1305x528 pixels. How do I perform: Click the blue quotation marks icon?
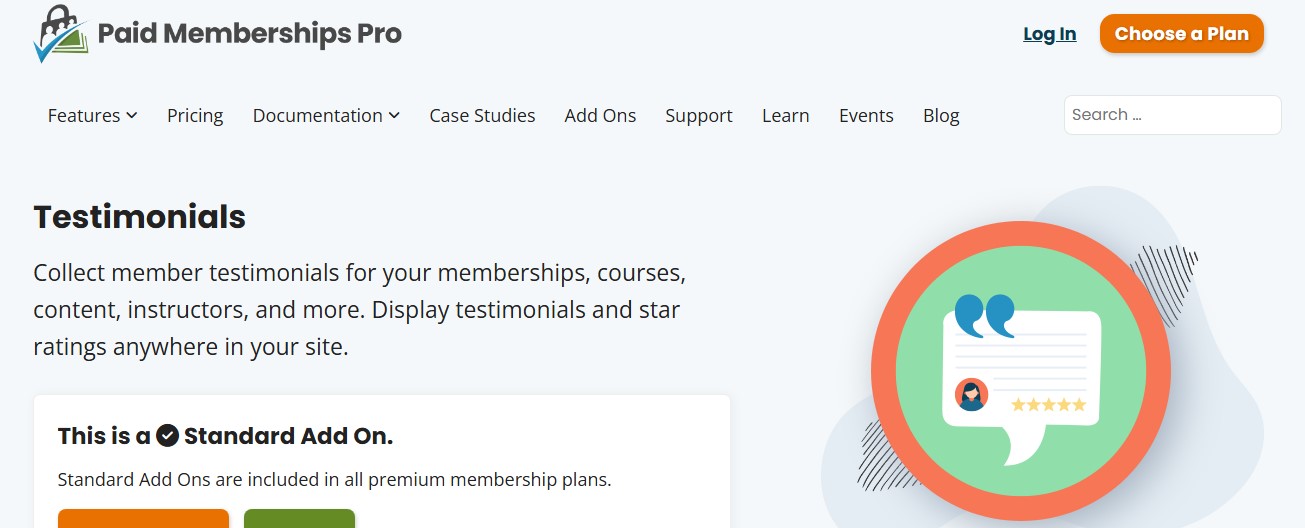pyautogui.click(x=984, y=316)
